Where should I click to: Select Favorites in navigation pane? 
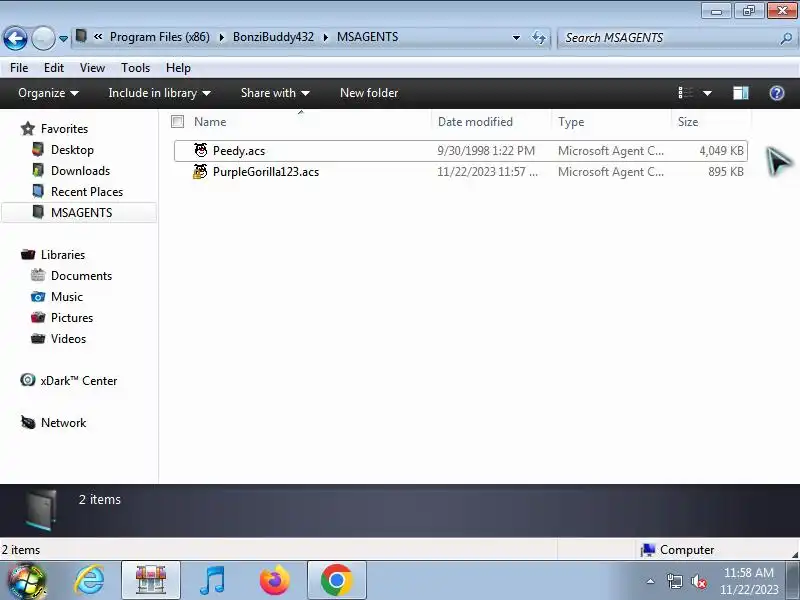point(64,129)
